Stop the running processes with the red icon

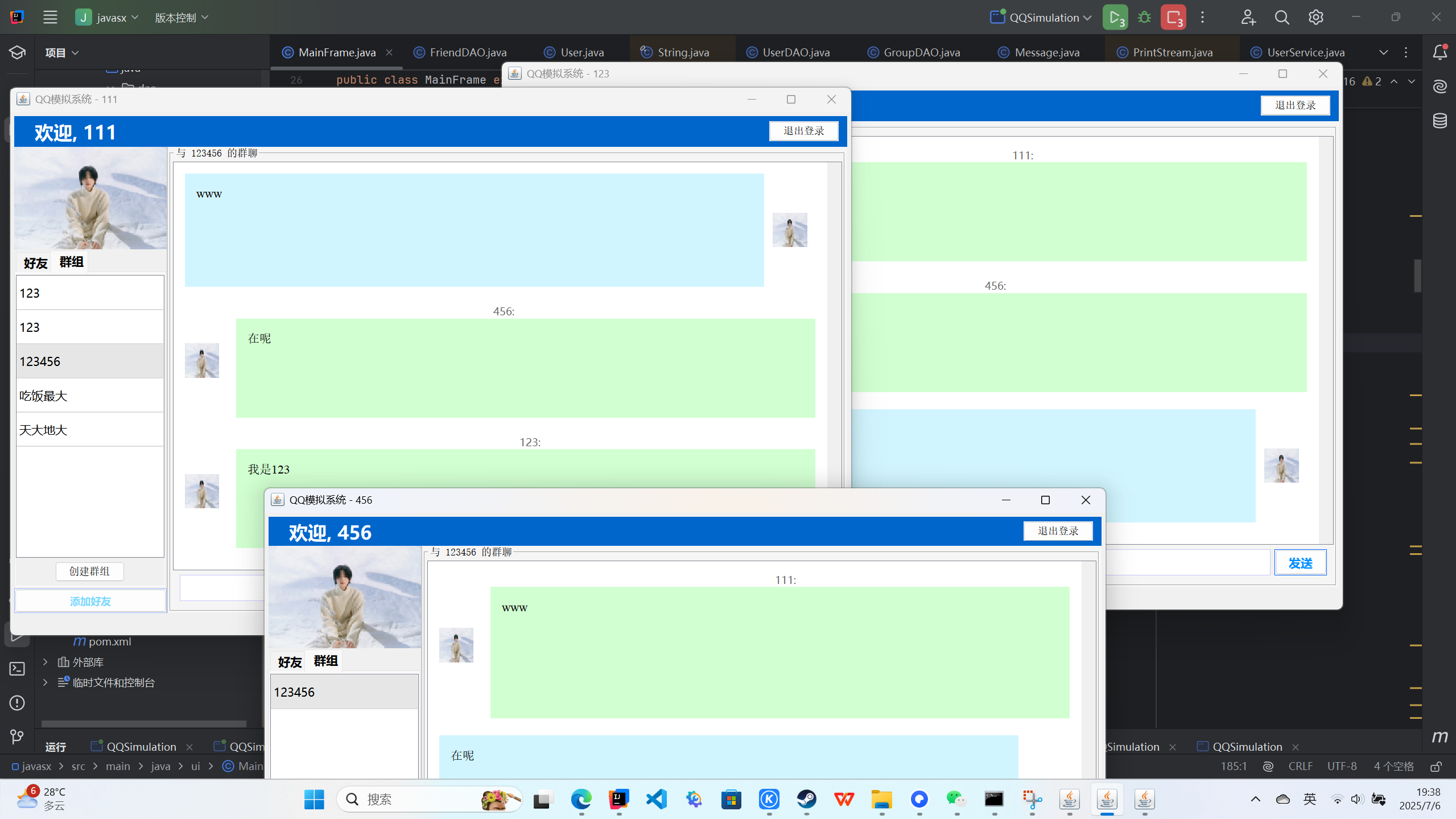tap(1173, 18)
